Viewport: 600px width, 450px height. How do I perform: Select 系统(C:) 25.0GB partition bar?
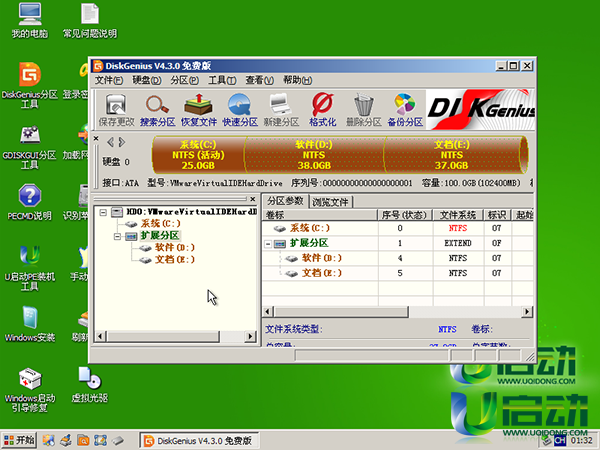click(198, 155)
